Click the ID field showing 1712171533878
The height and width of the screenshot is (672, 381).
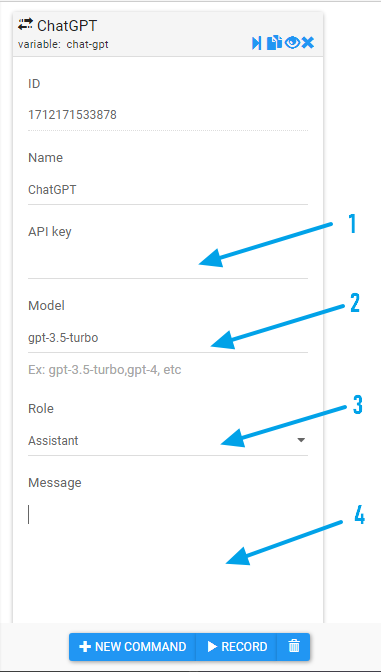coord(168,115)
